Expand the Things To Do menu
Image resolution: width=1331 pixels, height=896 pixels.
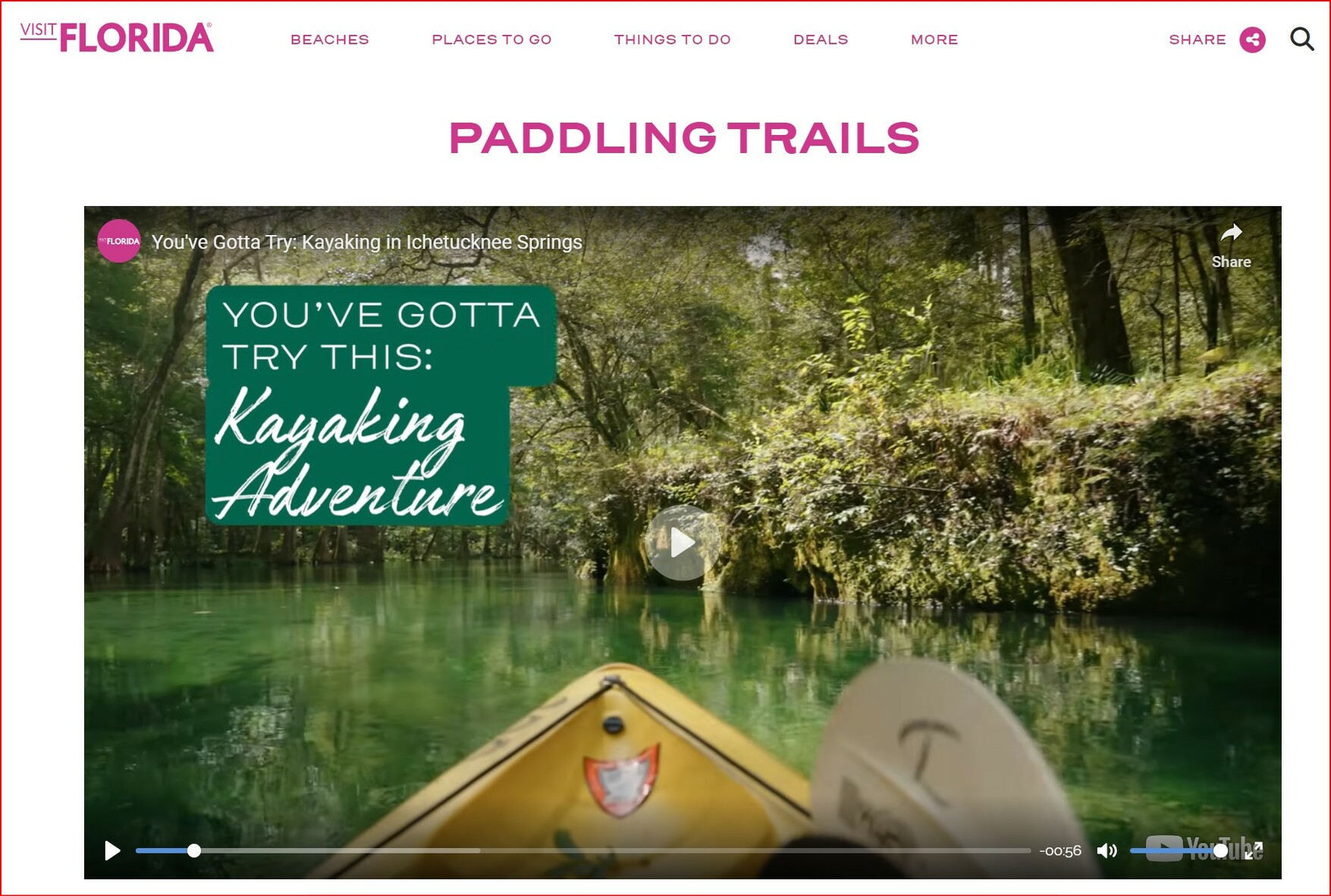pyautogui.click(x=672, y=39)
